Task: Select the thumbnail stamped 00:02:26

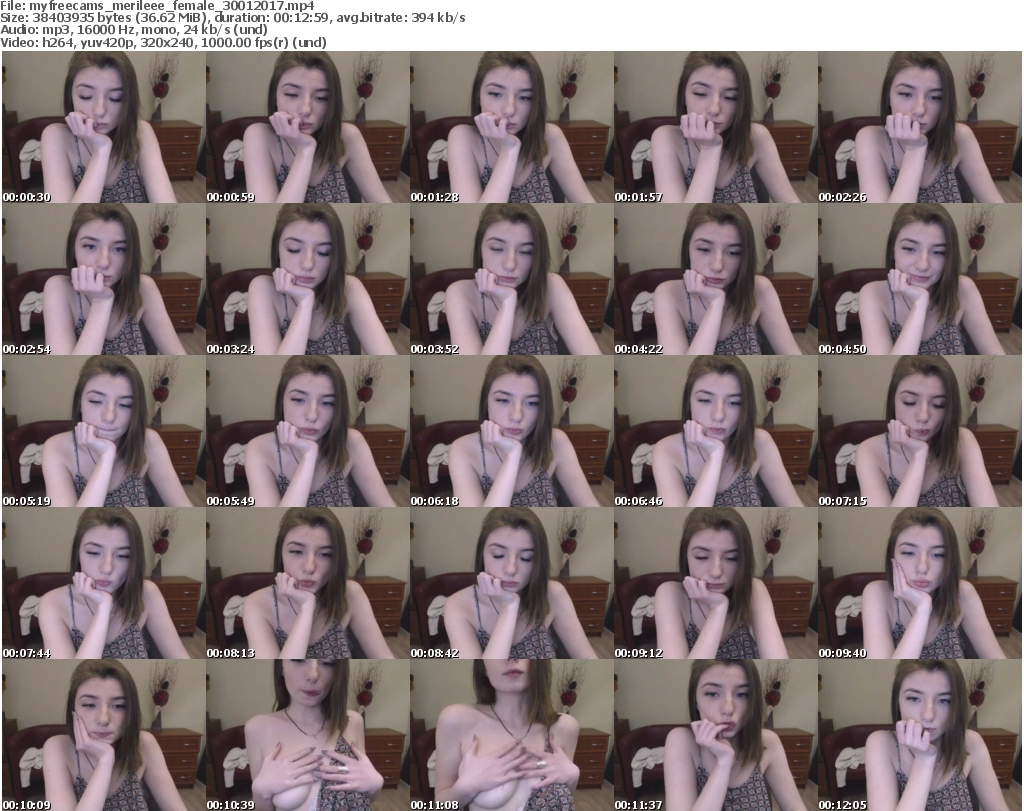Action: point(920,127)
